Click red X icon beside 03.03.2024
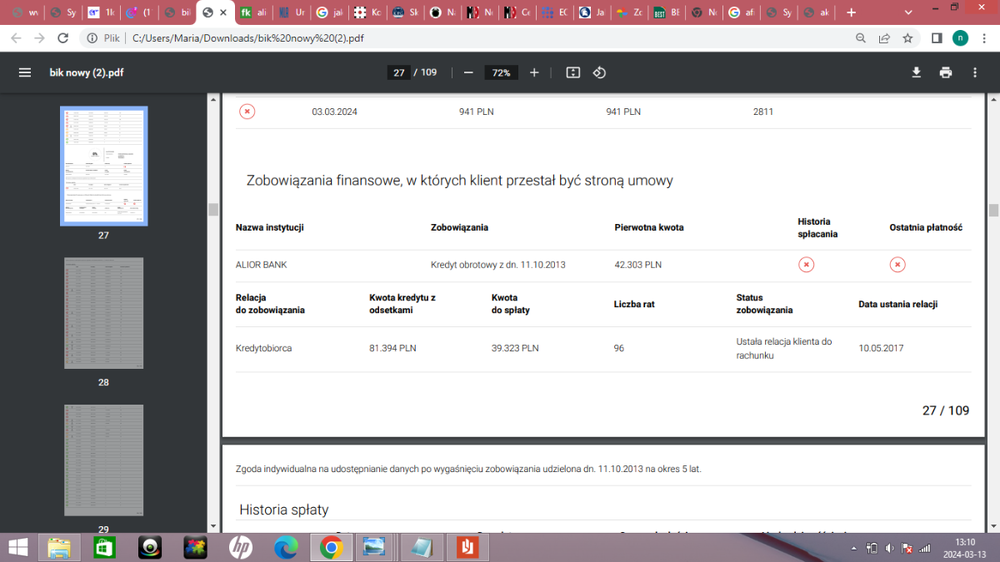Screen dimensions: 1000x562 [x=247, y=112]
